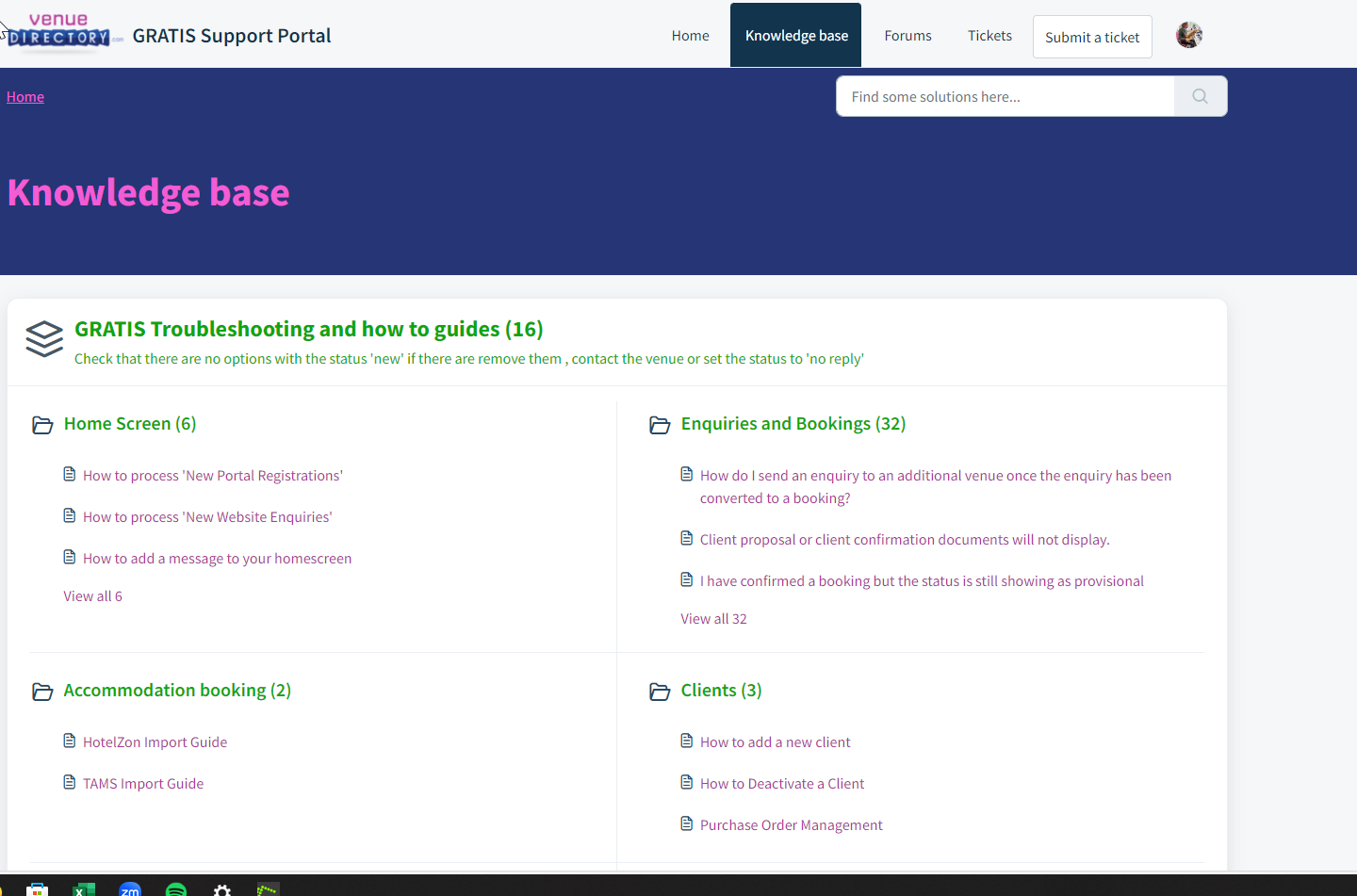Open the TAMS Import Guide article
This screenshot has height=896, width=1357.
143,784
